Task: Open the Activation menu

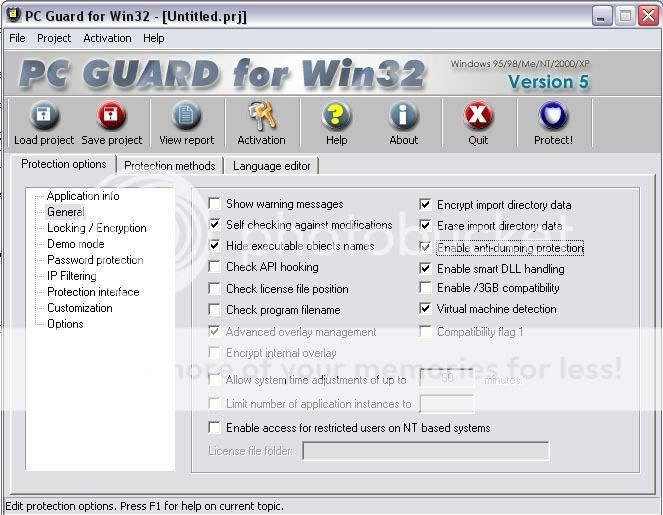Action: (107, 38)
